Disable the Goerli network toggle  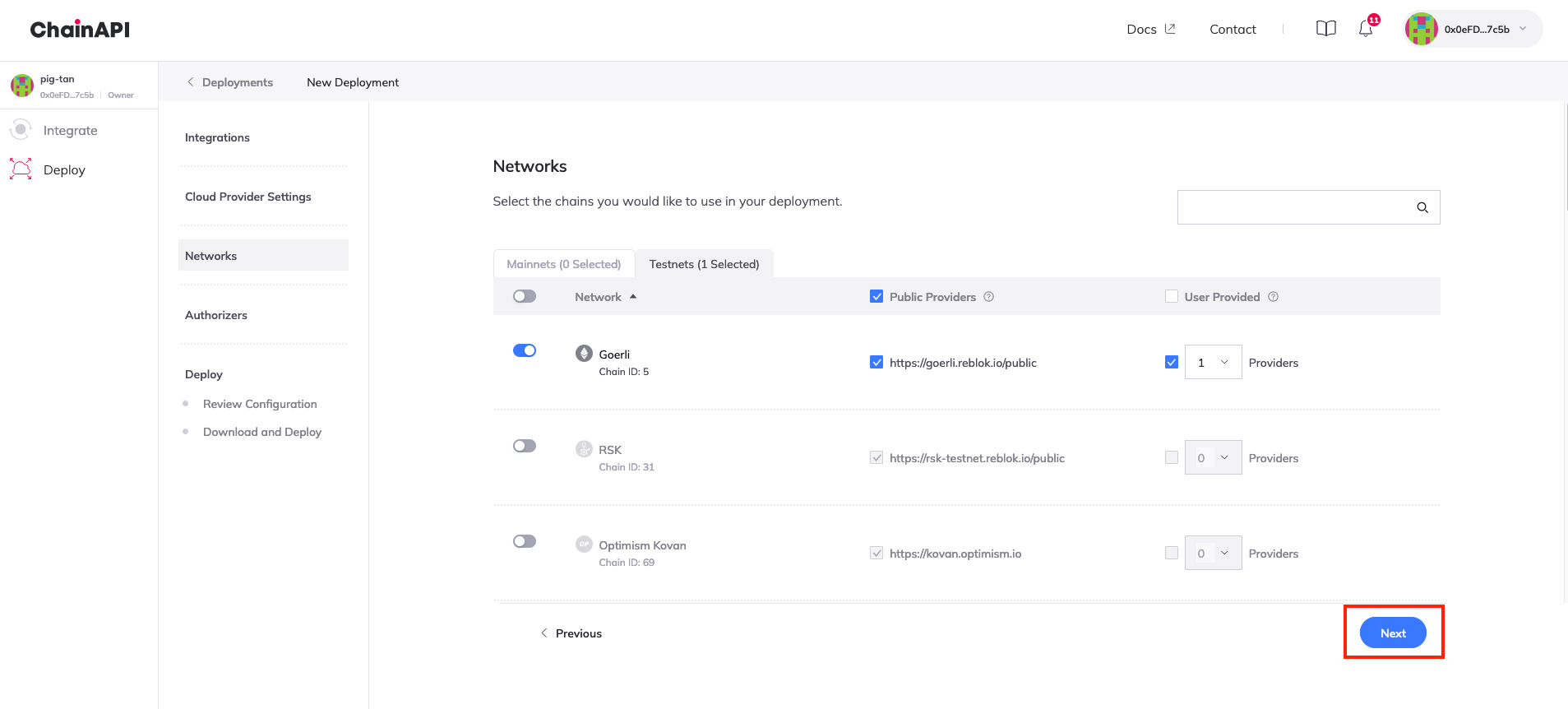[x=524, y=350]
